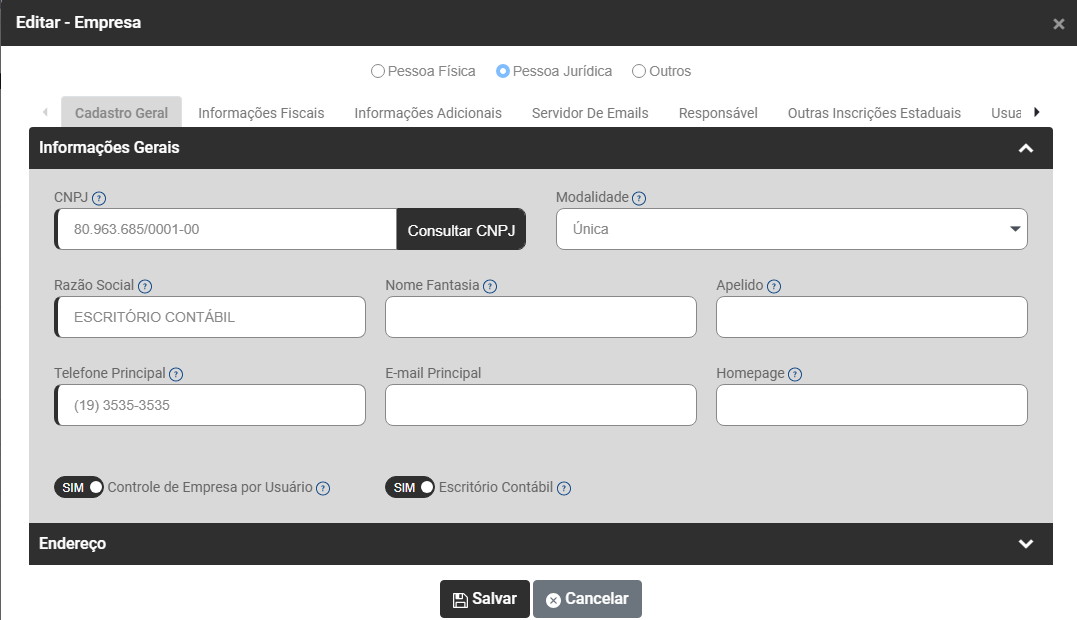Toggle Controle de Empresa por Usuário switch
The width and height of the screenshot is (1077, 620).
(x=79, y=487)
